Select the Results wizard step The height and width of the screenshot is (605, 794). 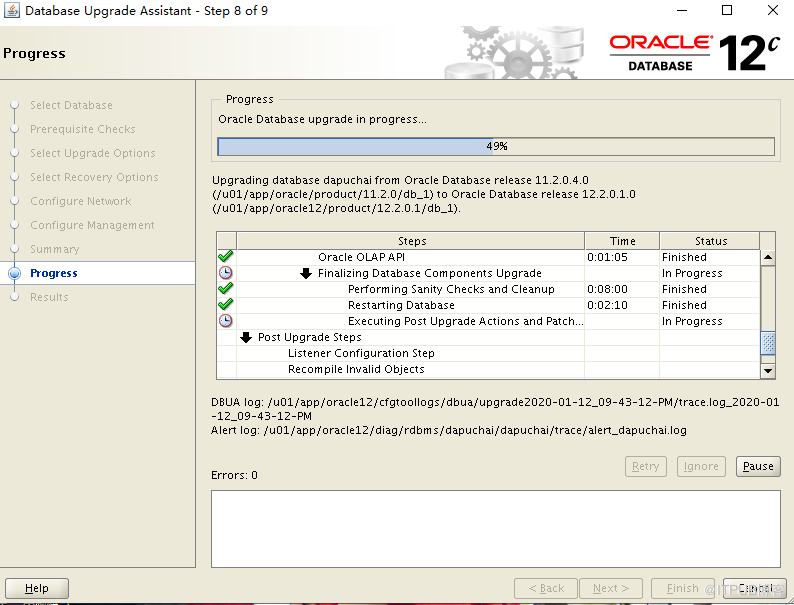point(49,297)
